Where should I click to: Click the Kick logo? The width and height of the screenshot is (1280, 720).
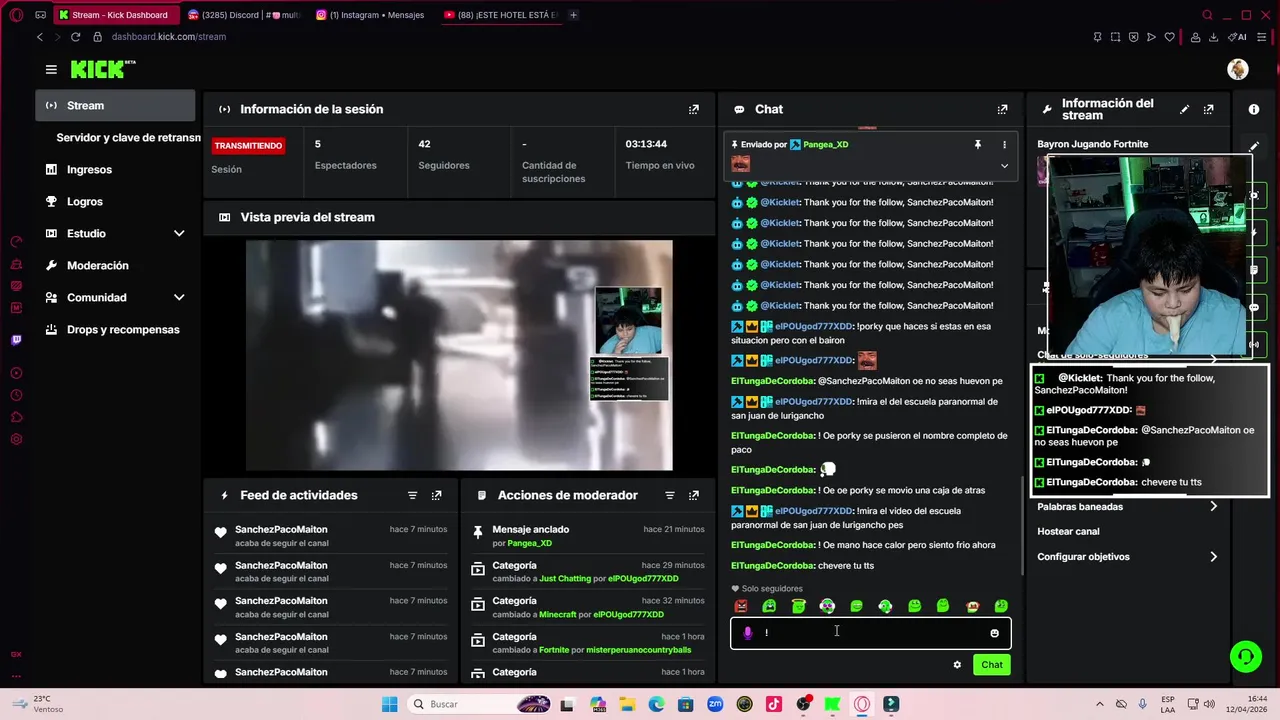[x=102, y=69]
